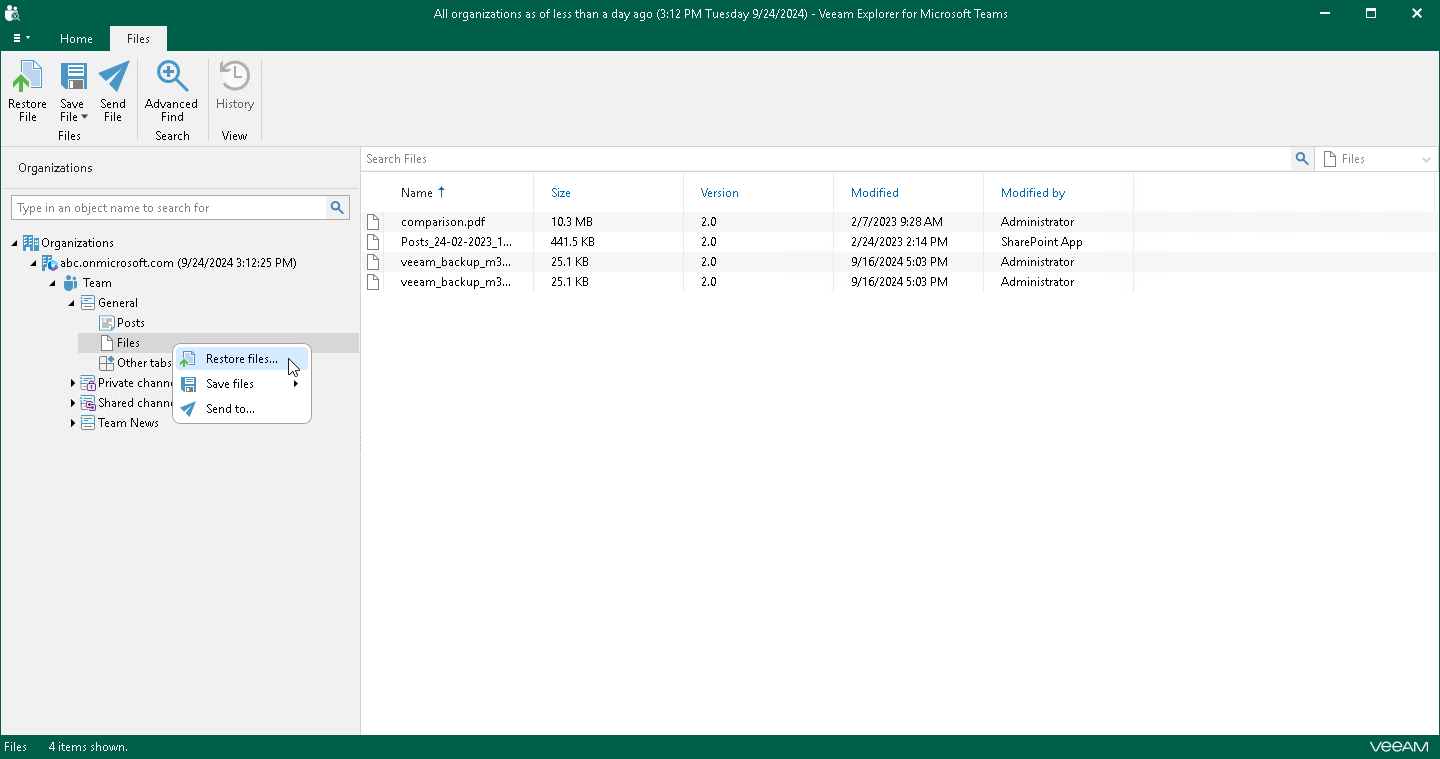Image resolution: width=1440 pixels, height=759 pixels.
Task: Choose Restore files... from context menu
Action: pyautogui.click(x=242, y=359)
